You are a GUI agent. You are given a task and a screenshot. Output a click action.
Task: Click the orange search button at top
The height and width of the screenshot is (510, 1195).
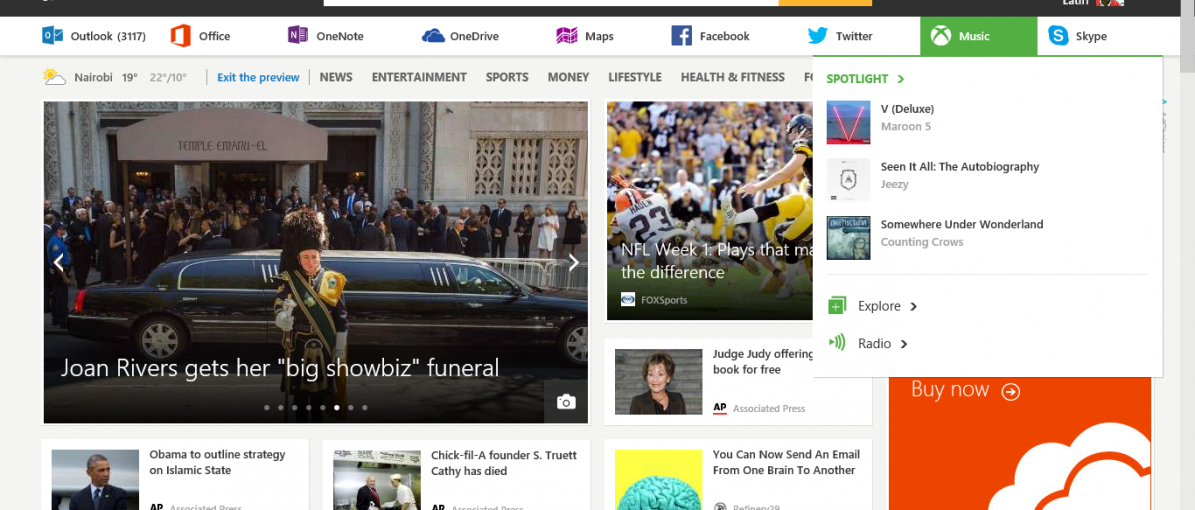pyautogui.click(x=825, y=3)
